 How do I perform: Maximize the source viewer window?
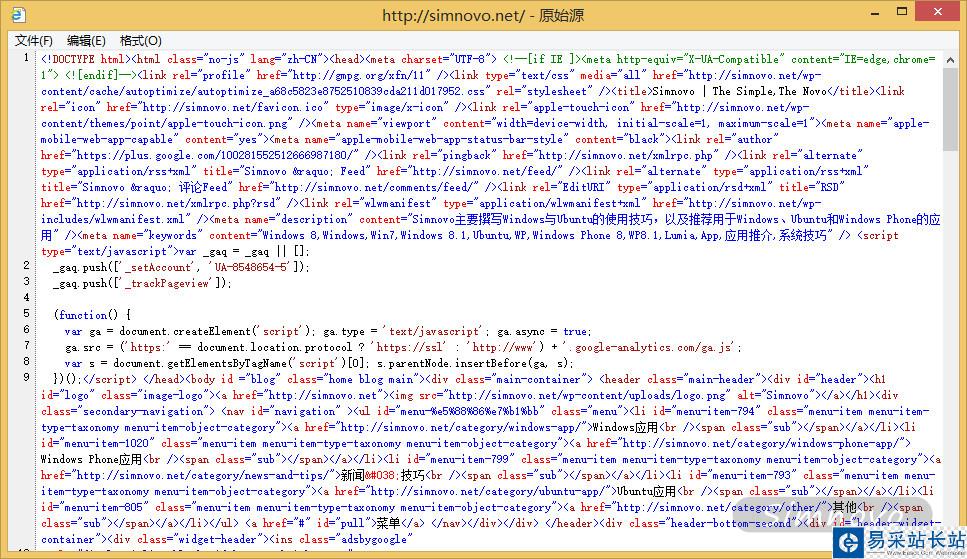902,12
